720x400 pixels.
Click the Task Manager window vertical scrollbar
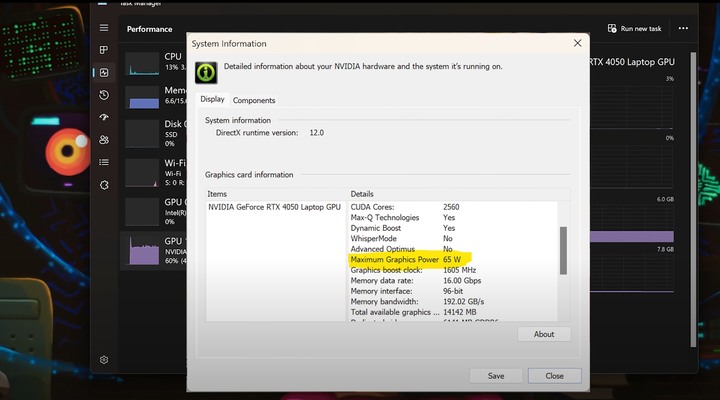(x=693, y=200)
